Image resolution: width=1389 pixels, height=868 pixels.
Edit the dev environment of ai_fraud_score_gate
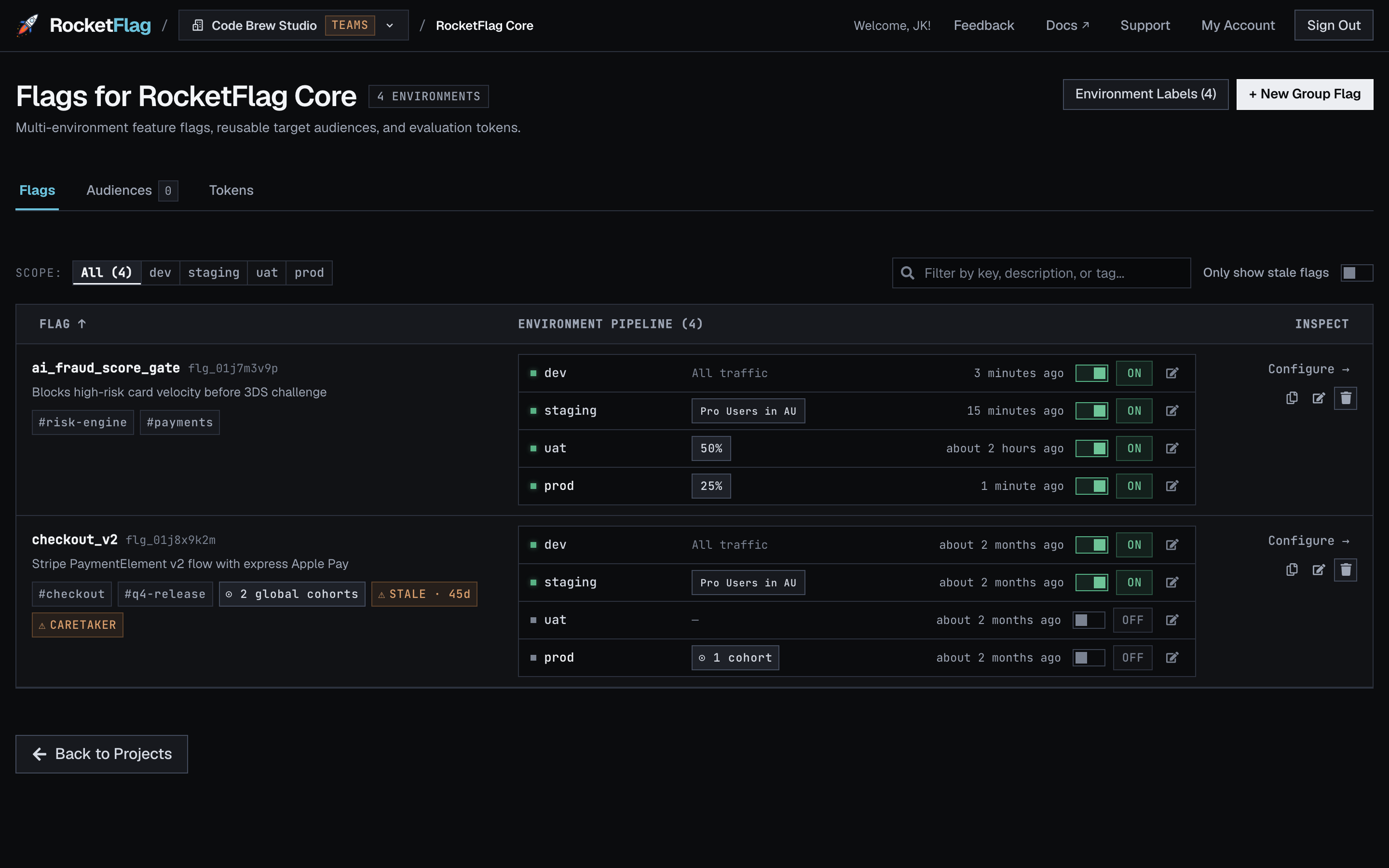[1172, 373]
